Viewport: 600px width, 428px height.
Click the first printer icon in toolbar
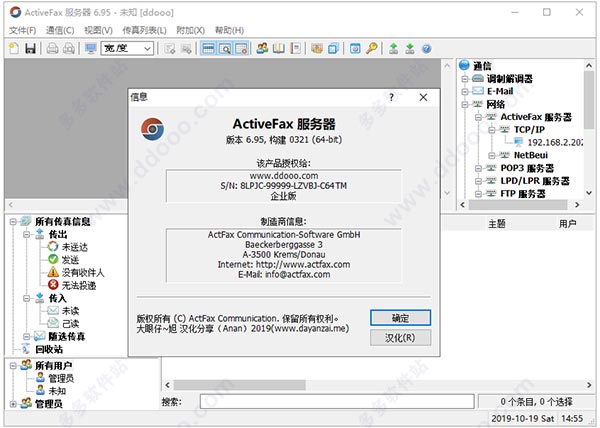tap(52, 49)
